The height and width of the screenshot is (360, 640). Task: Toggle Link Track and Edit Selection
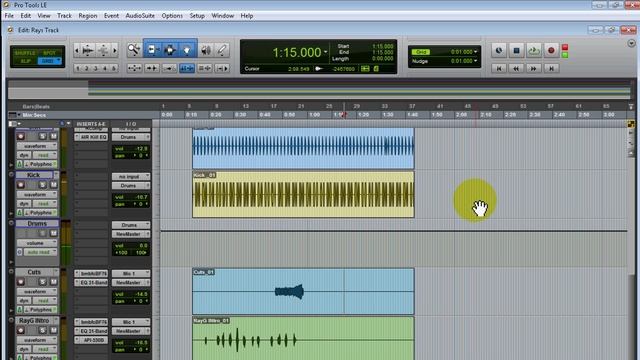(x=204, y=68)
